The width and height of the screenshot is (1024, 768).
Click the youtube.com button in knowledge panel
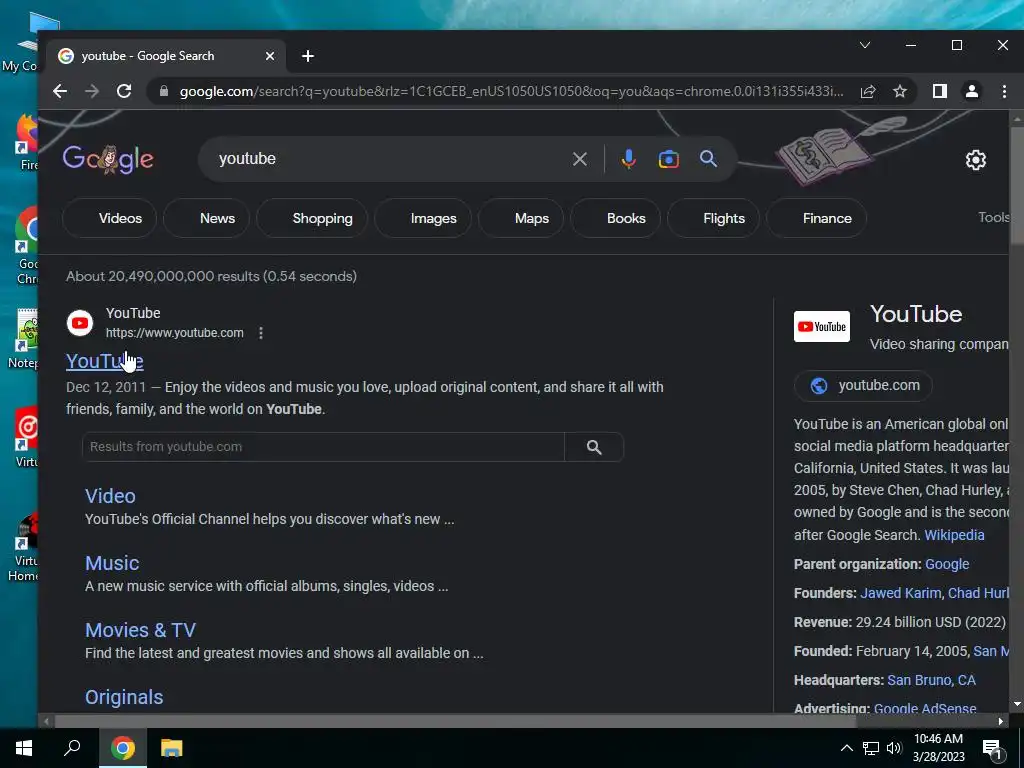point(863,385)
